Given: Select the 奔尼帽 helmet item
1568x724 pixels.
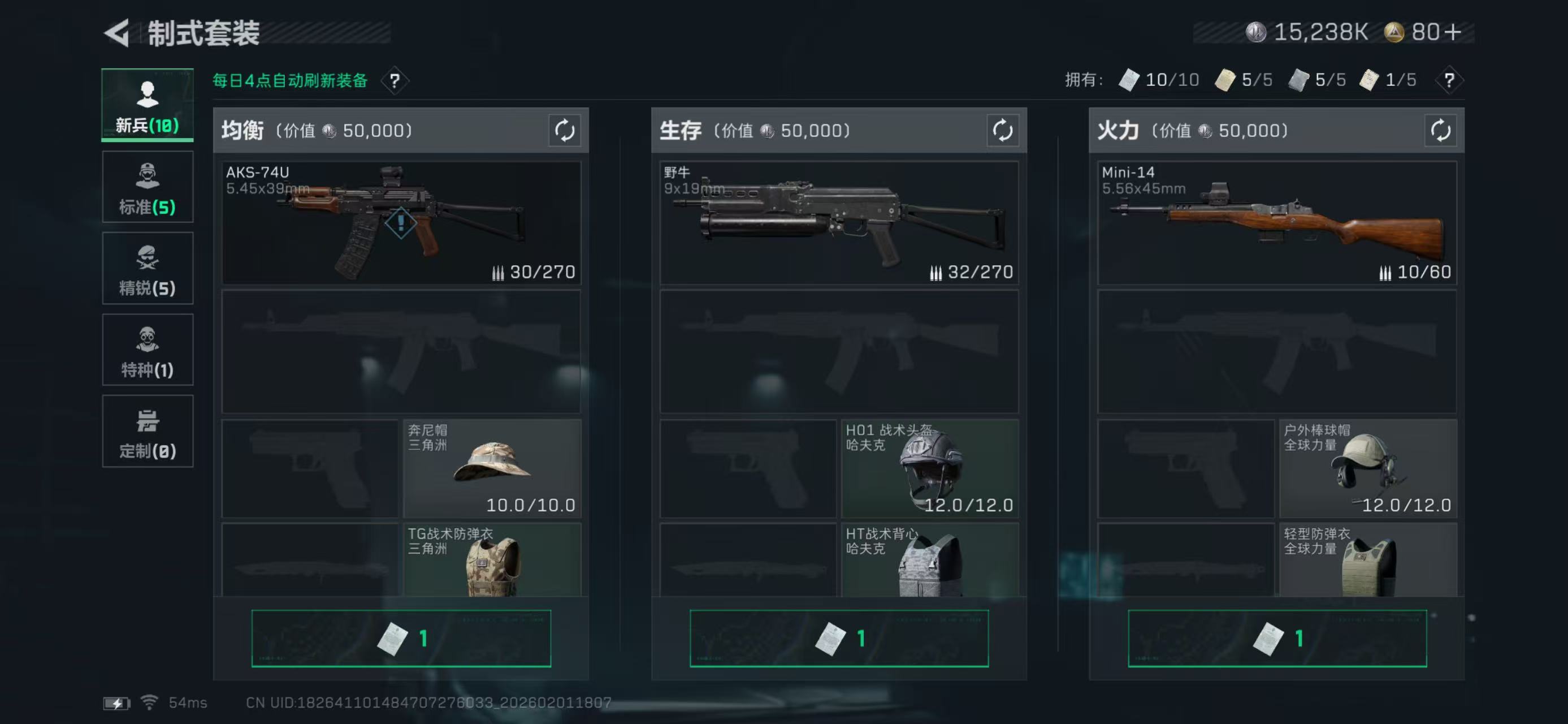Looking at the screenshot, I should [492, 468].
